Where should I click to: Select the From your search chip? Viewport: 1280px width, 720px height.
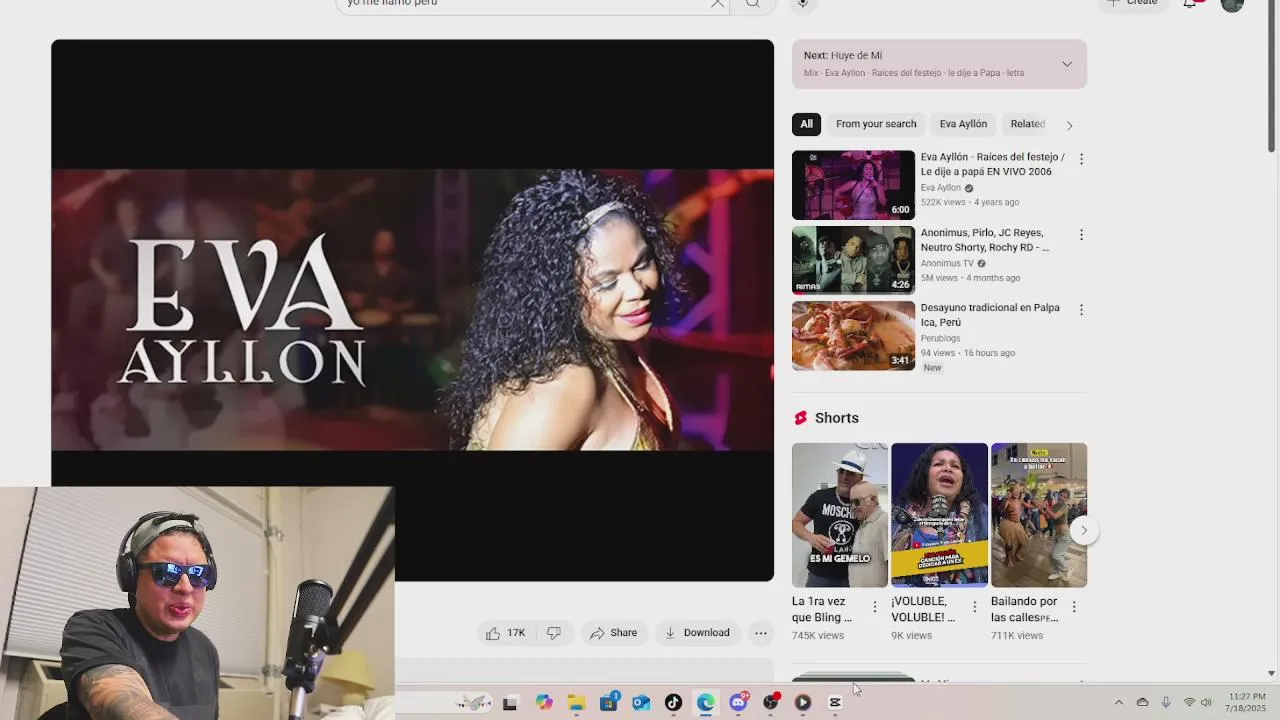(876, 124)
